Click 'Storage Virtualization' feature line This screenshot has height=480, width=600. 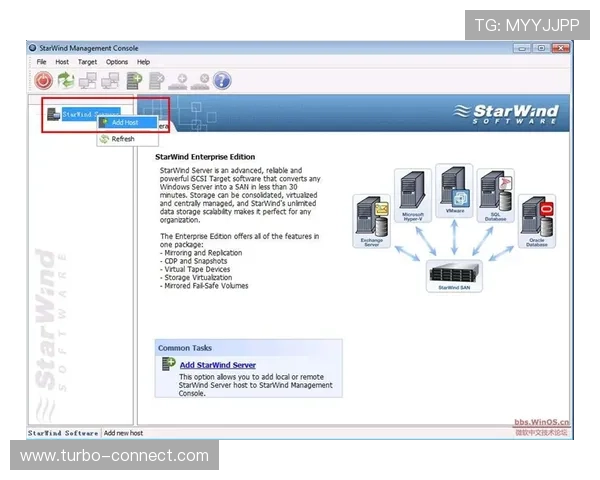click(196, 278)
